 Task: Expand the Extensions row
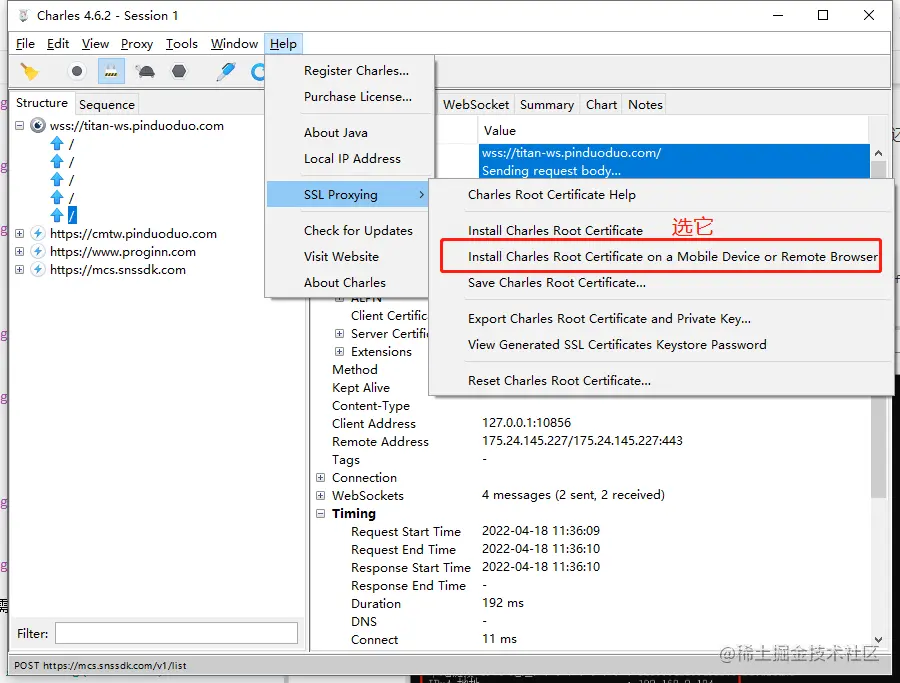pos(339,351)
